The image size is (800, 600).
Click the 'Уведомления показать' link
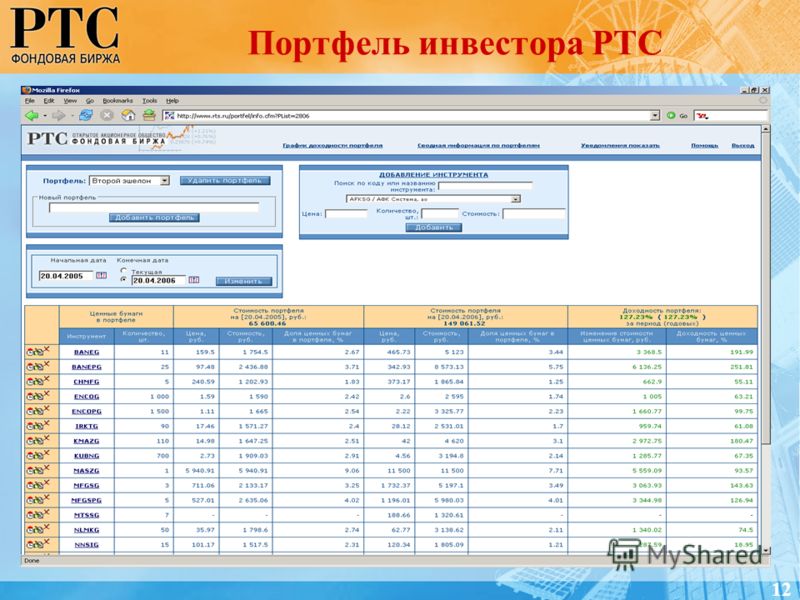[620, 145]
